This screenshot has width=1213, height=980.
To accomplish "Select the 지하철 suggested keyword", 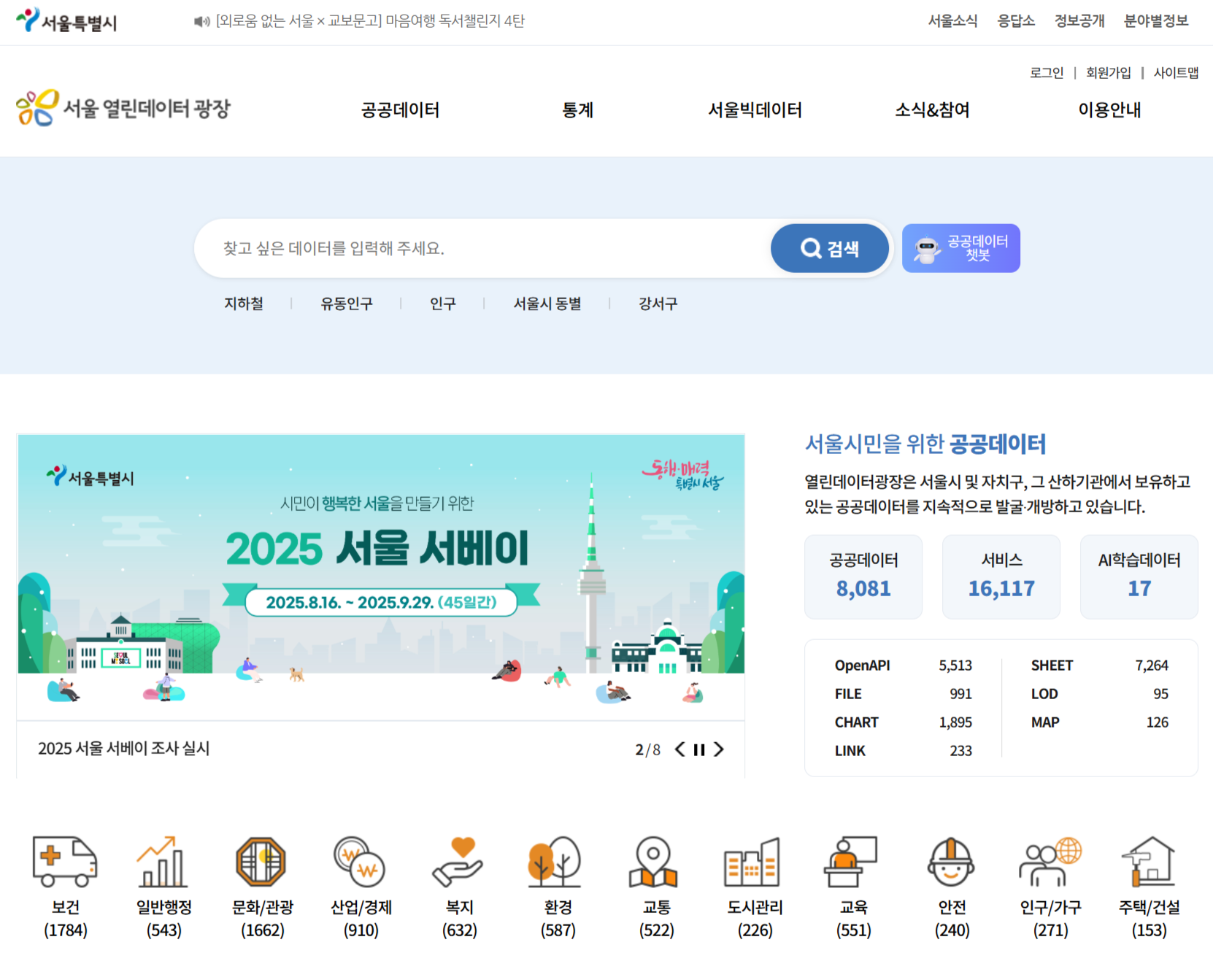I will coord(244,304).
